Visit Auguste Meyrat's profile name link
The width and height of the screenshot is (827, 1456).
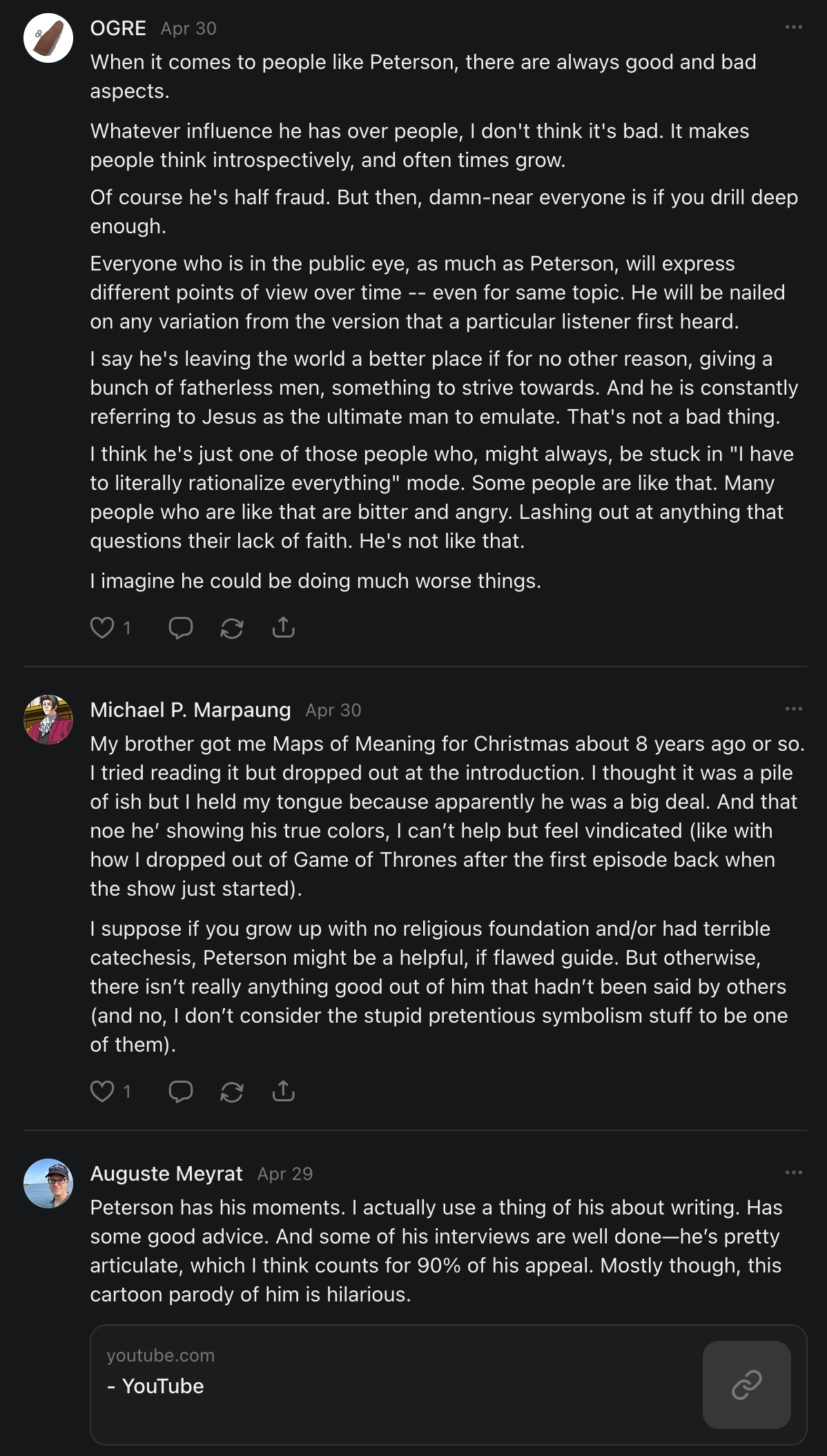coord(166,1174)
